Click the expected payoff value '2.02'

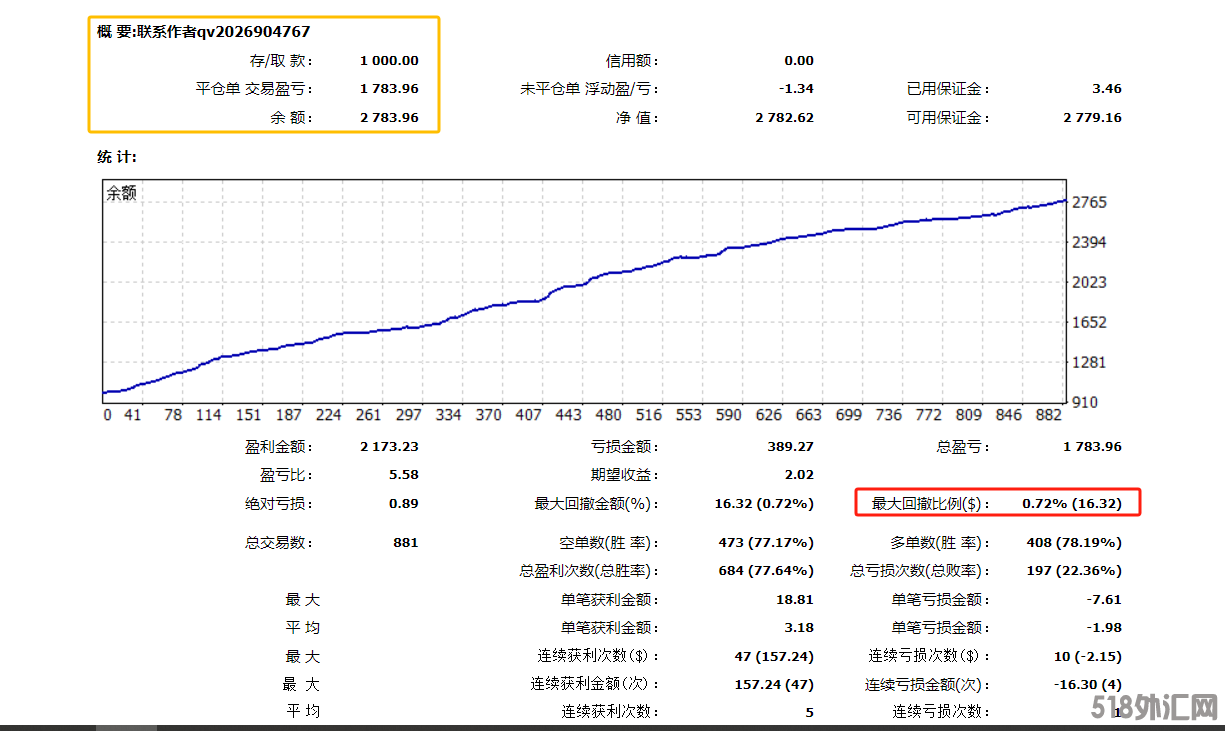pos(799,475)
